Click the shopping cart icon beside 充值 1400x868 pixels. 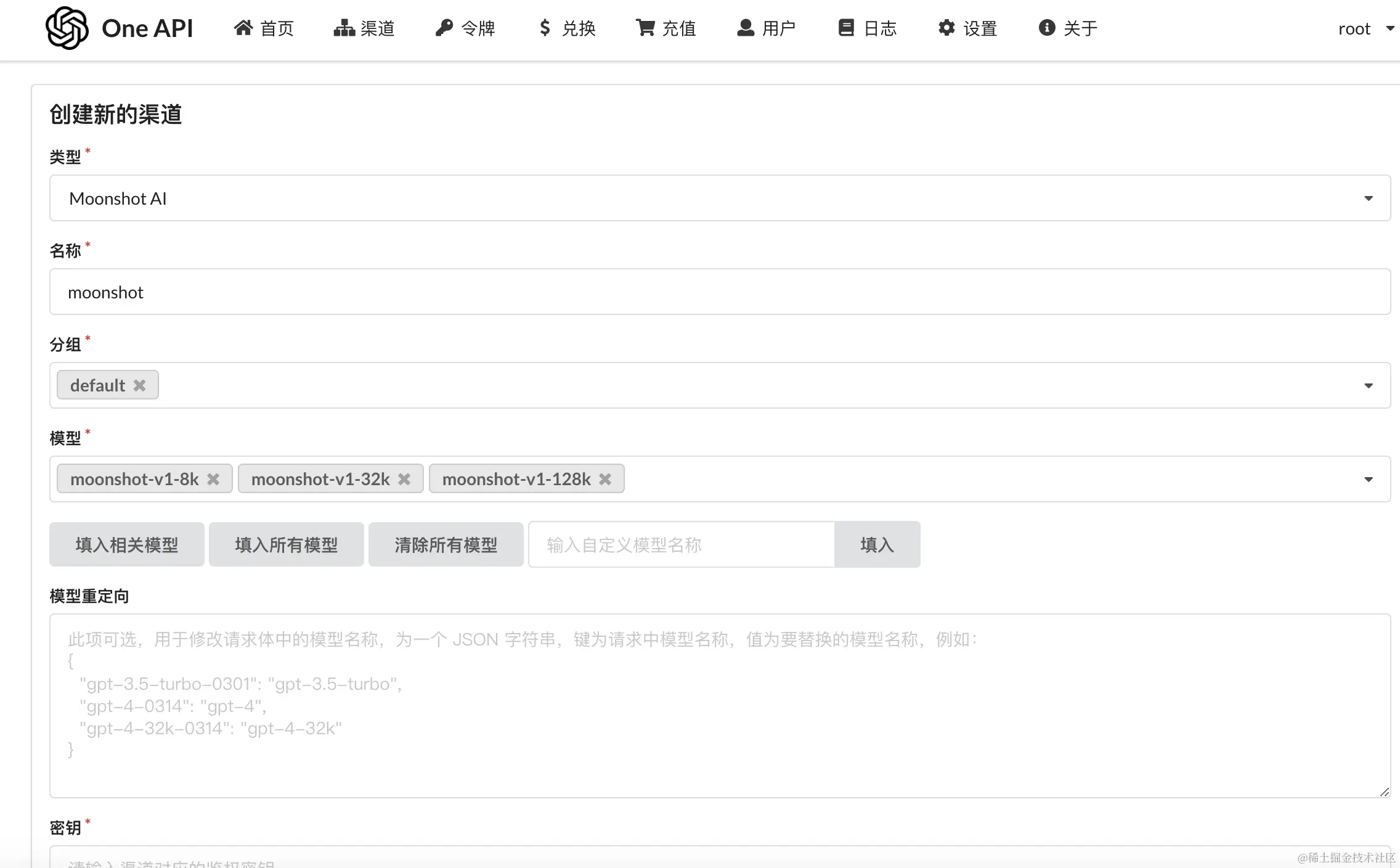click(x=645, y=28)
